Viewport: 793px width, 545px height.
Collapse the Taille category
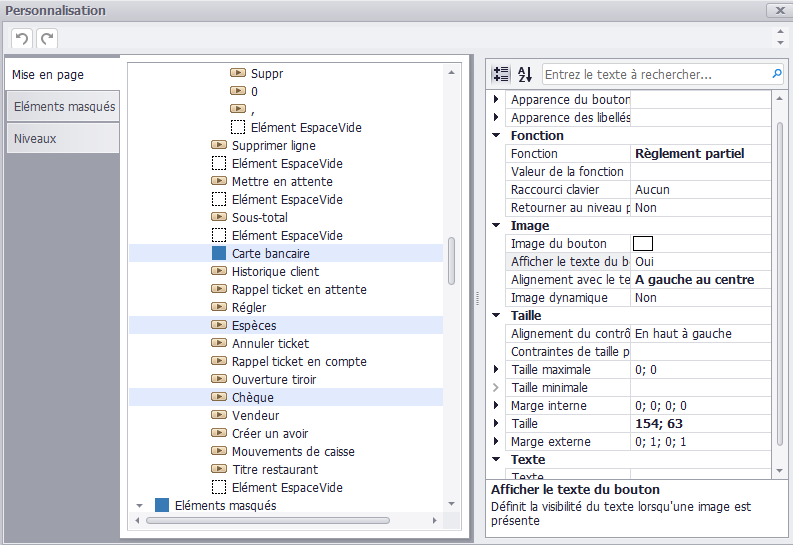pos(496,315)
